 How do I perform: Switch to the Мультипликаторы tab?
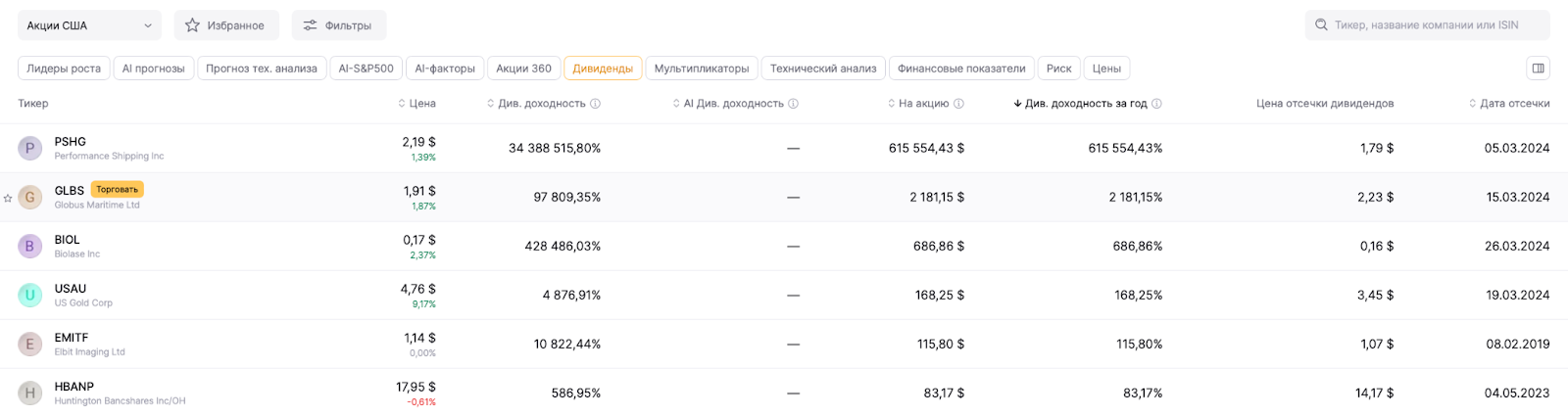702,69
